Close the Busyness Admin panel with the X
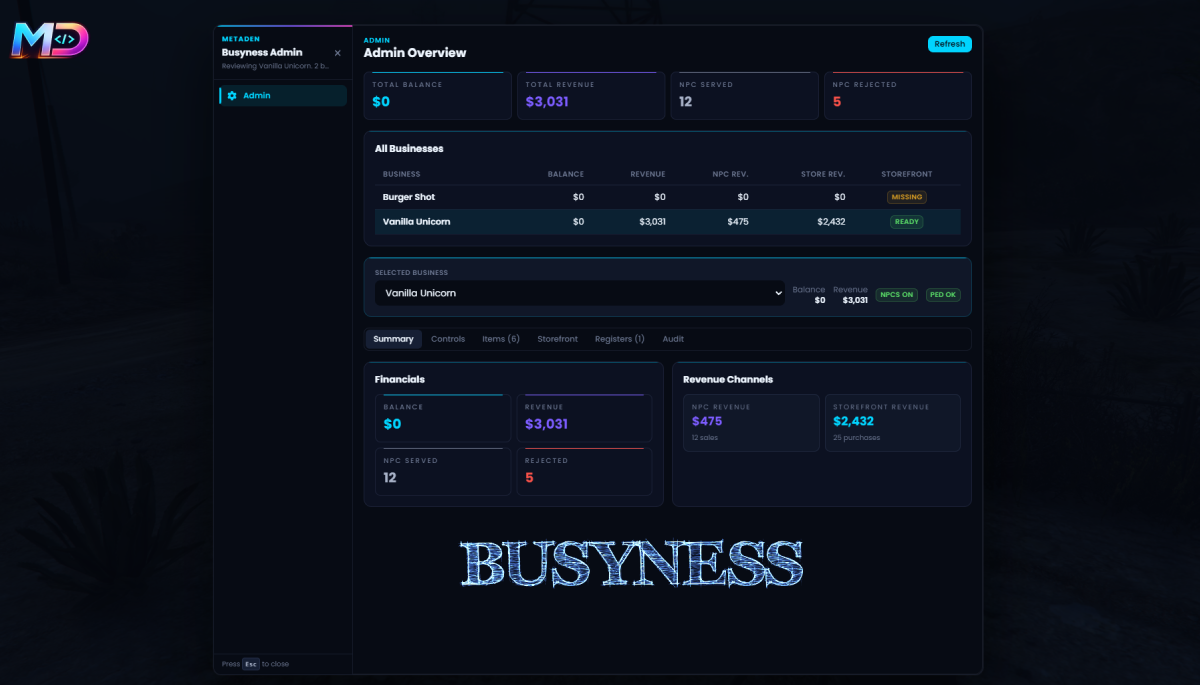Viewport: 1200px width, 685px height. tap(336, 52)
